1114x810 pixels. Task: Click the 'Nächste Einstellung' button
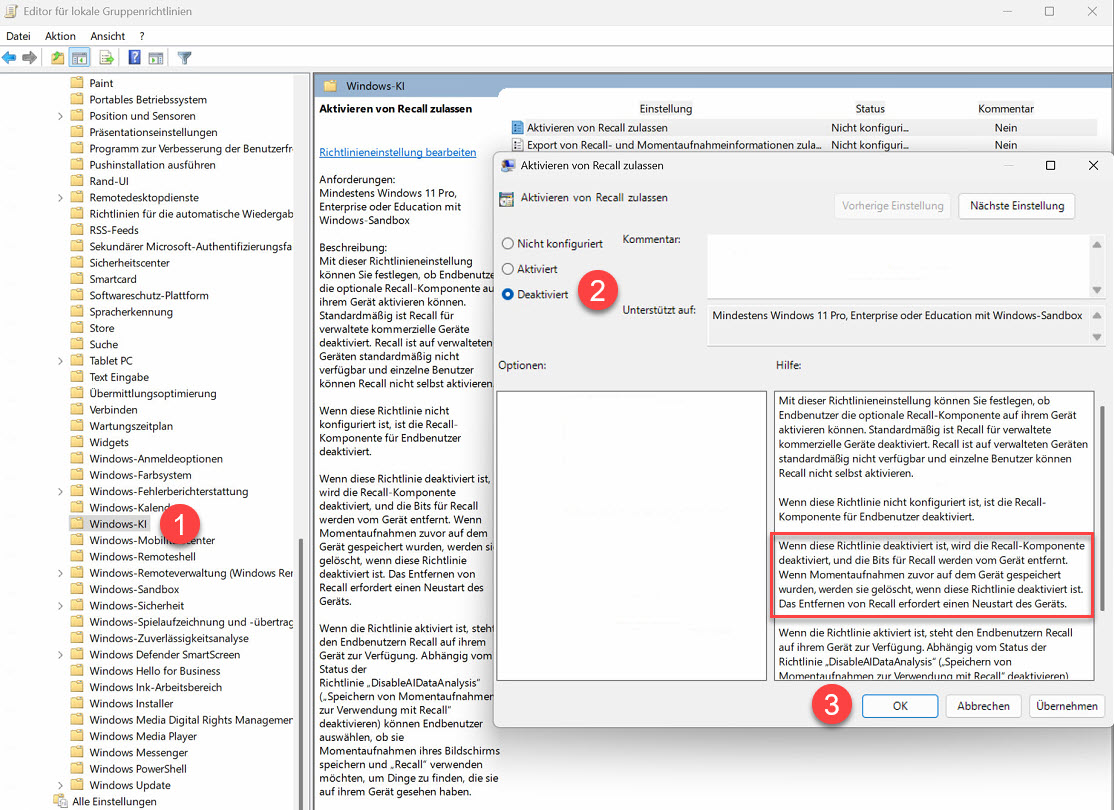coord(1017,206)
